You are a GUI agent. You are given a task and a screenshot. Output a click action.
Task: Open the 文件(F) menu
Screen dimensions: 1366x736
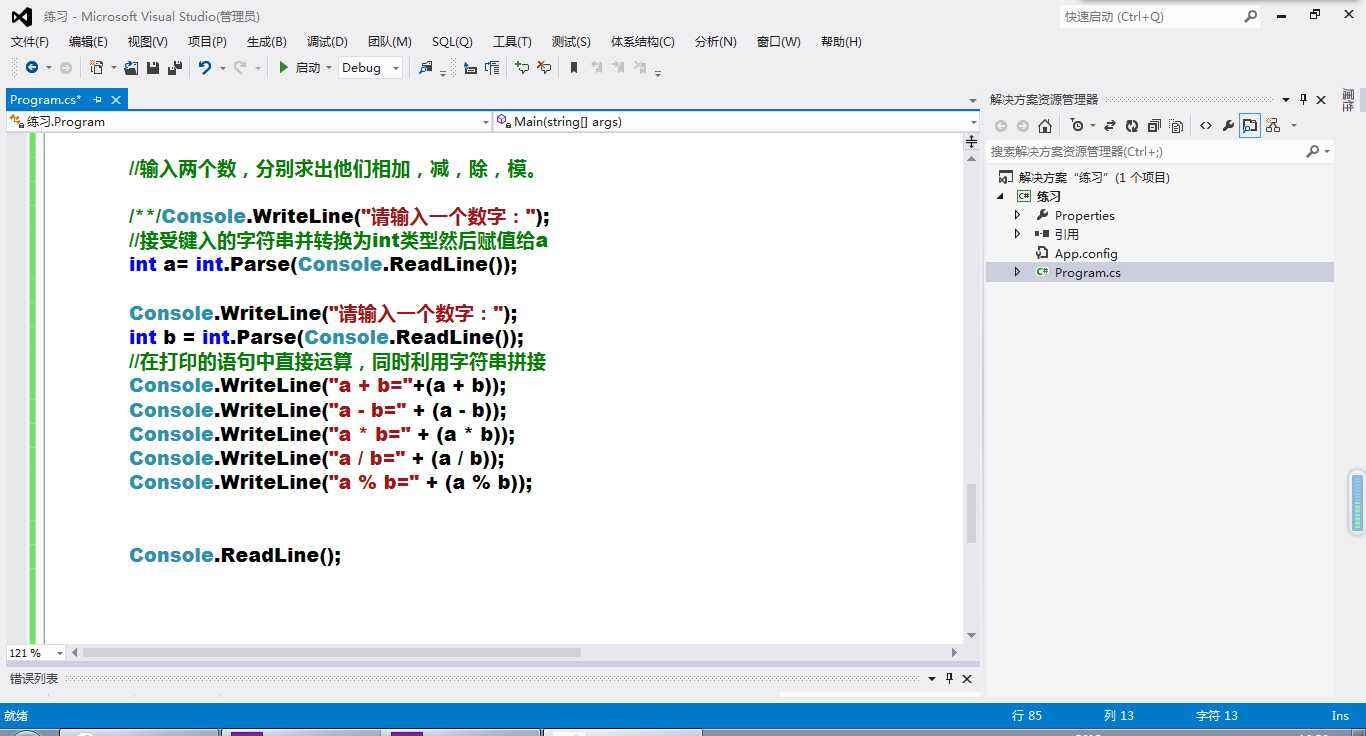[x=29, y=41]
